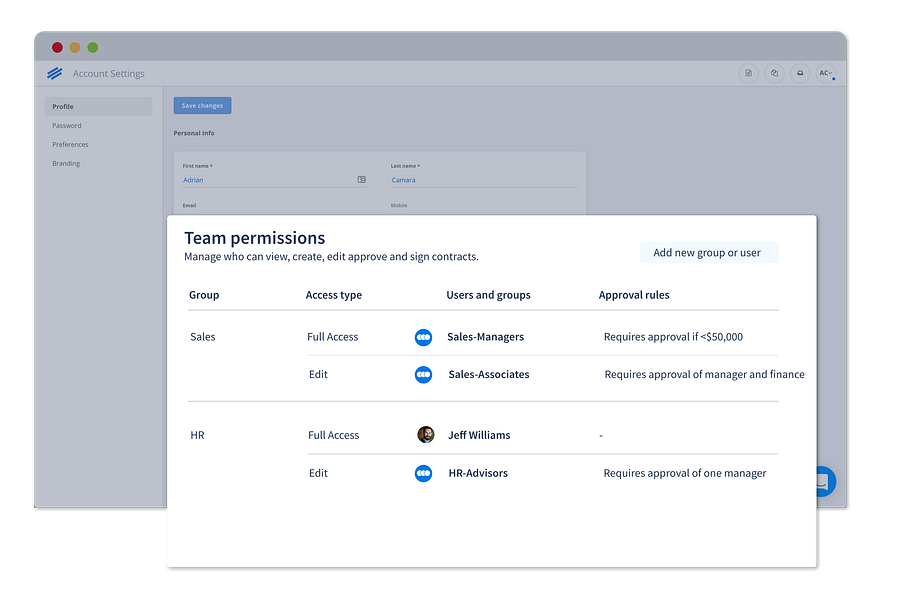
Task: Open the Branding settings section
Action: click(66, 163)
